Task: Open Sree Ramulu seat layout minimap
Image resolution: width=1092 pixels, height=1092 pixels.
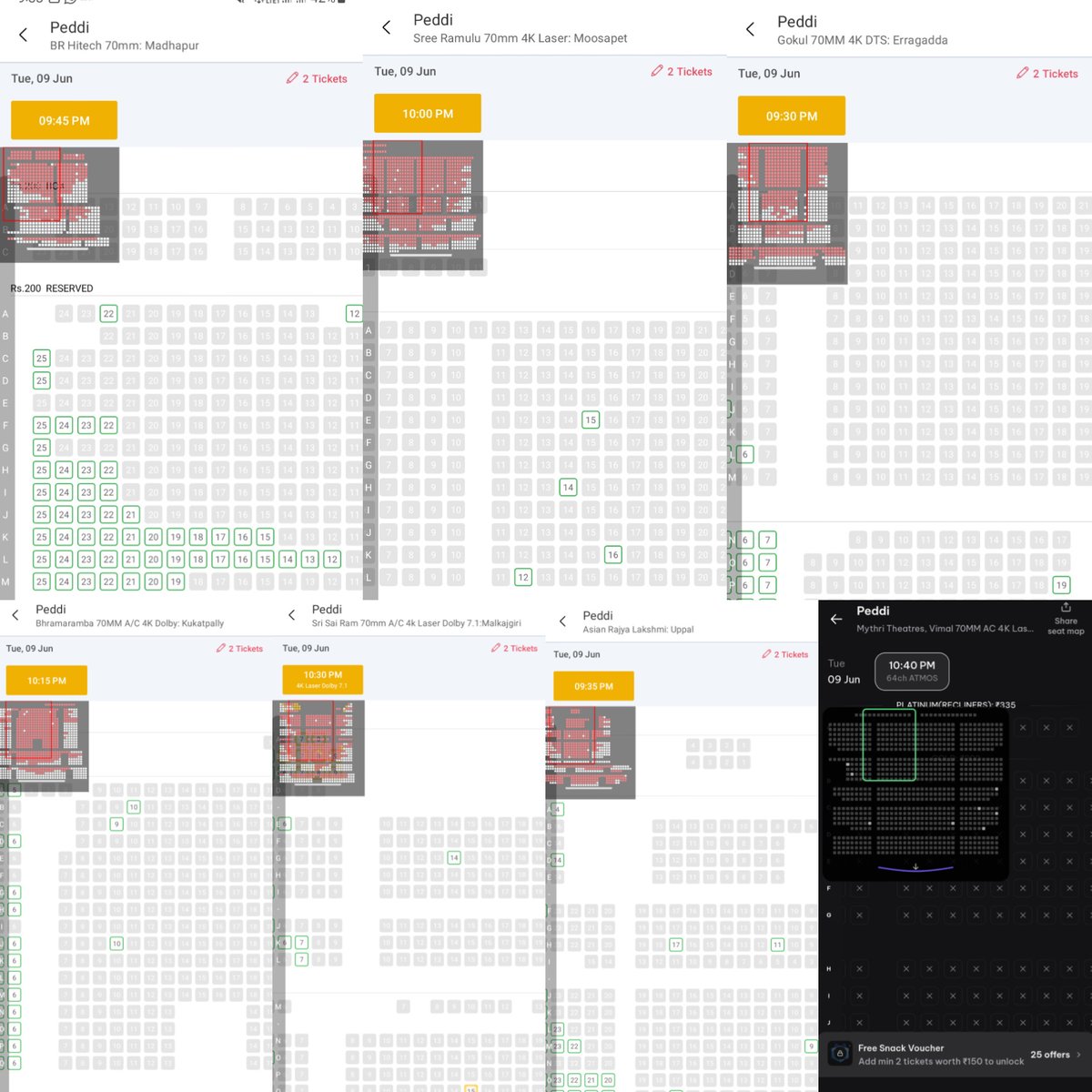Action: [423, 206]
